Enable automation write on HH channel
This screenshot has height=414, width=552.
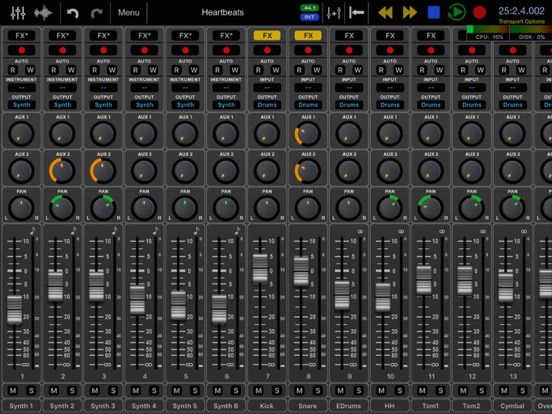coord(399,70)
